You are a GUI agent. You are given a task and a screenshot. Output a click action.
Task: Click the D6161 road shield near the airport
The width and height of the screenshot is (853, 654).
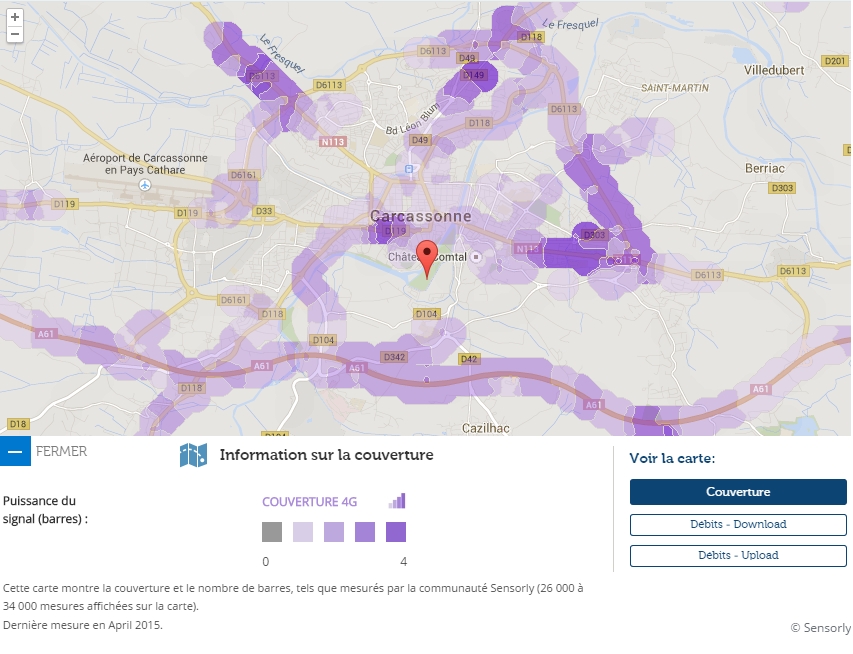tap(243, 175)
